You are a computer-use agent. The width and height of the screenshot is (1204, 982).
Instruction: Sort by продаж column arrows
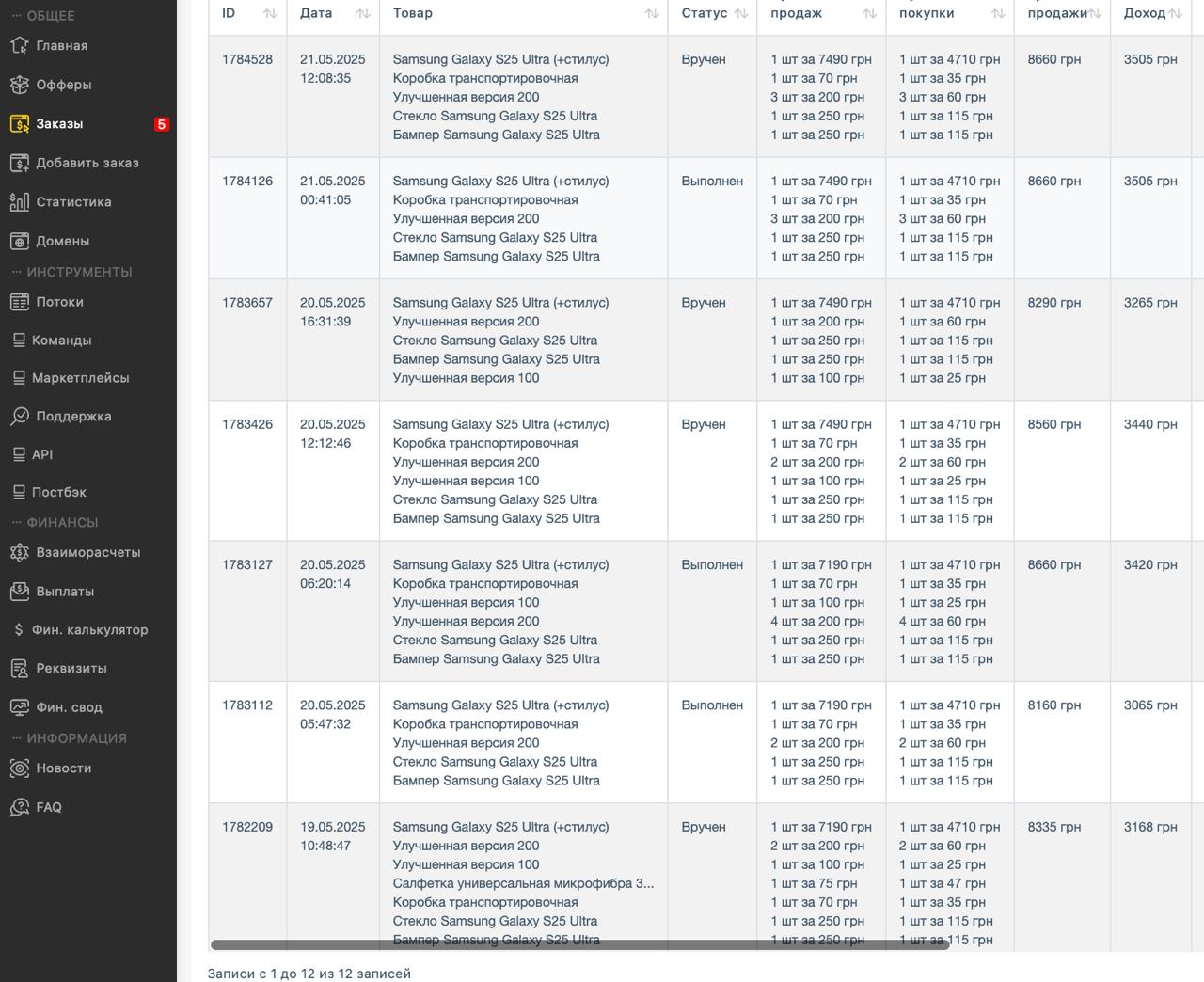[870, 13]
